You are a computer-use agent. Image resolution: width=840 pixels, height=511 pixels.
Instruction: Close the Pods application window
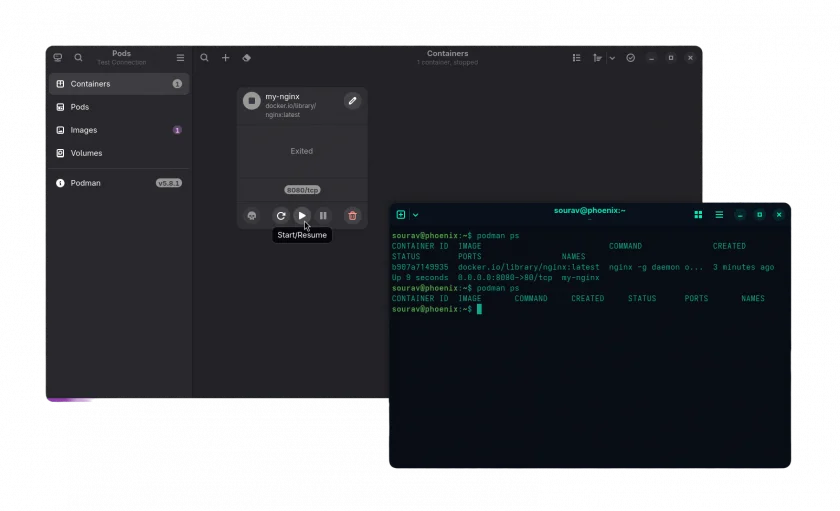690,57
